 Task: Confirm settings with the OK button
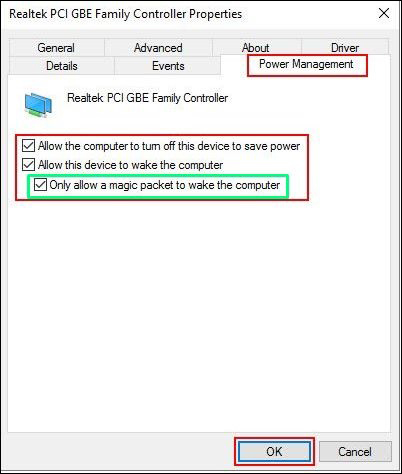(274, 452)
